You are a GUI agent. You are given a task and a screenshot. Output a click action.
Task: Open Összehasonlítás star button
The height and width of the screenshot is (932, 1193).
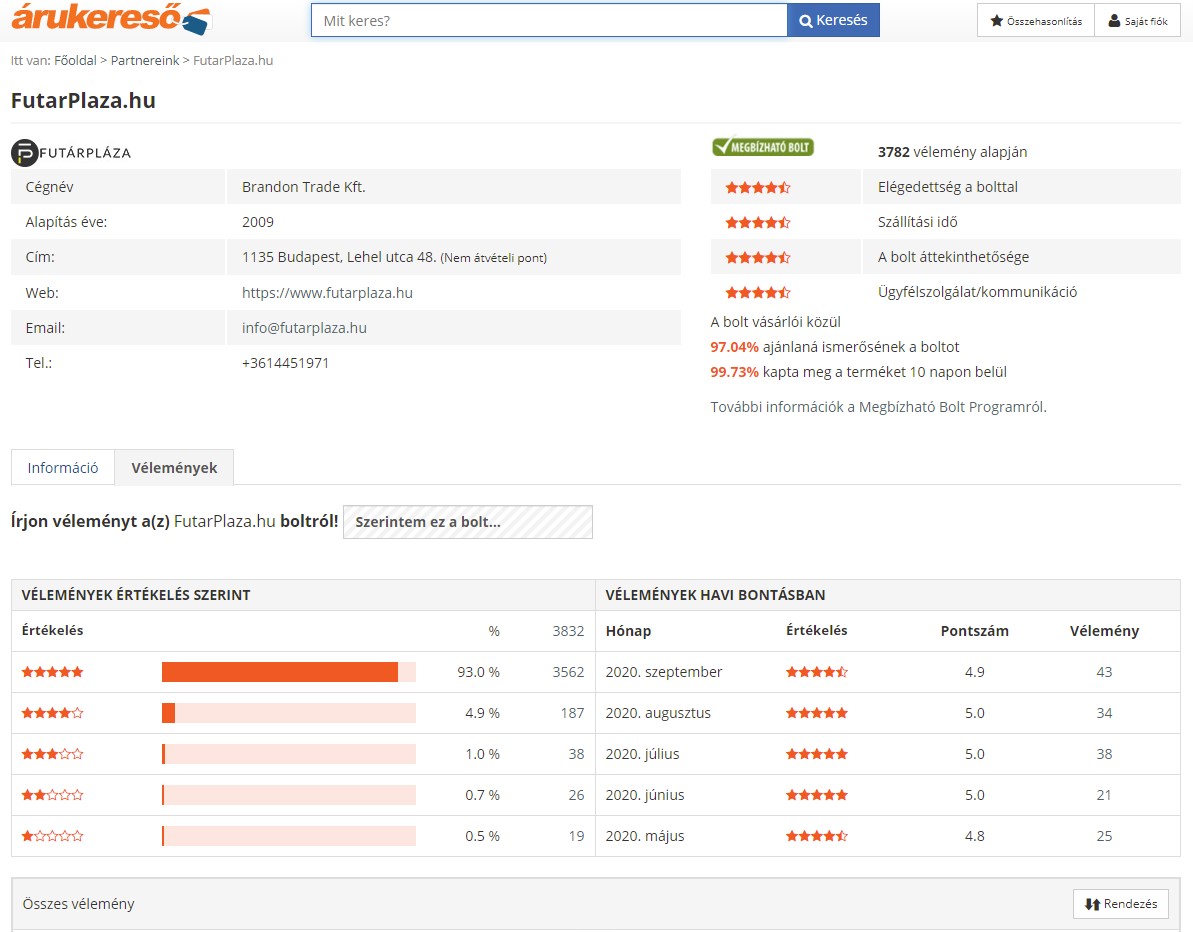[1036, 21]
